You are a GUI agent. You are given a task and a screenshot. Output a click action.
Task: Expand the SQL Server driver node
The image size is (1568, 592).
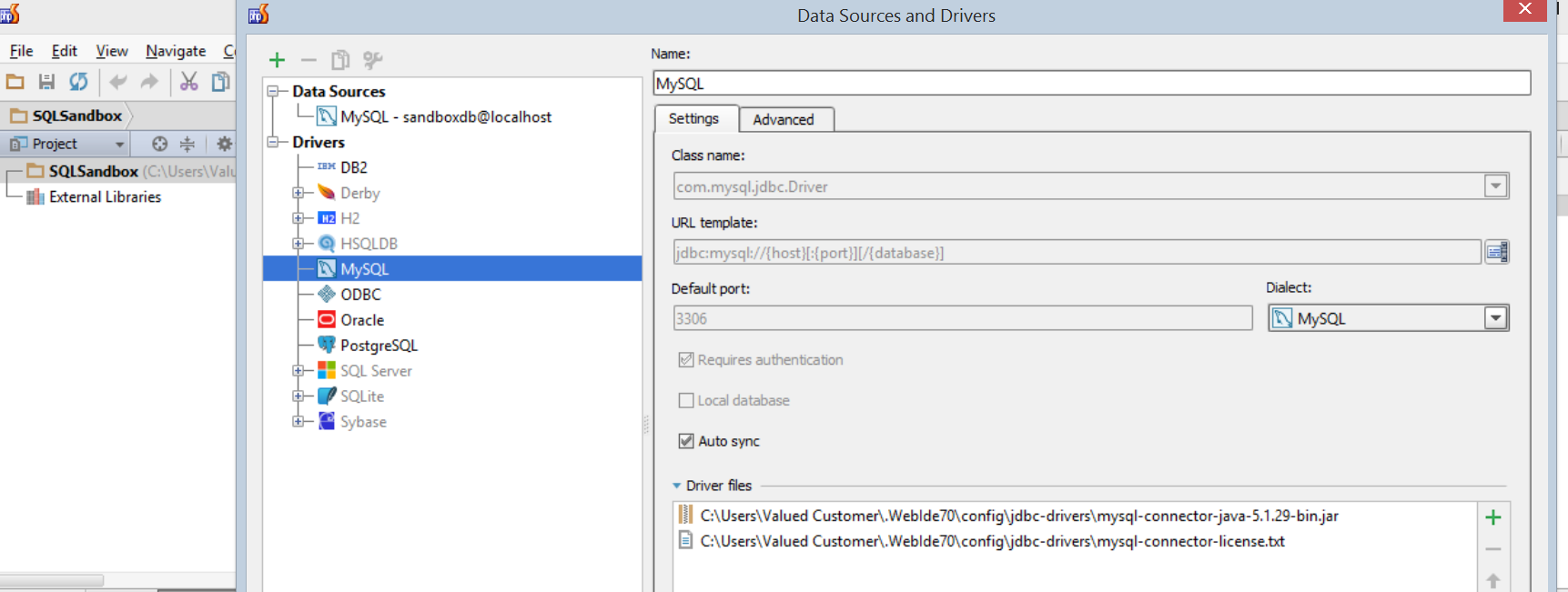point(298,371)
